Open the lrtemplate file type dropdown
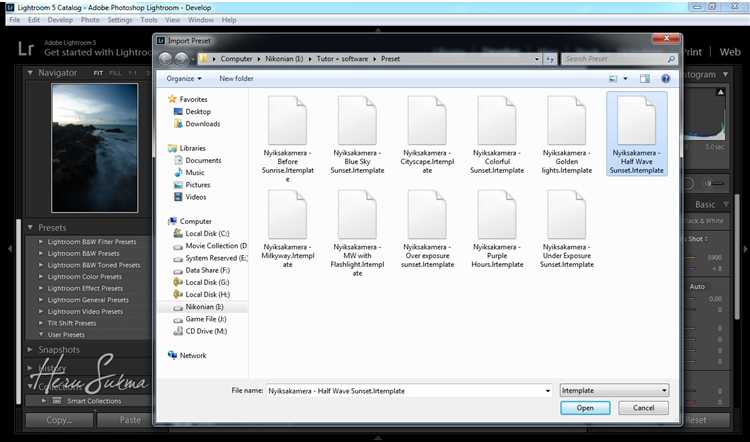 tap(614, 391)
